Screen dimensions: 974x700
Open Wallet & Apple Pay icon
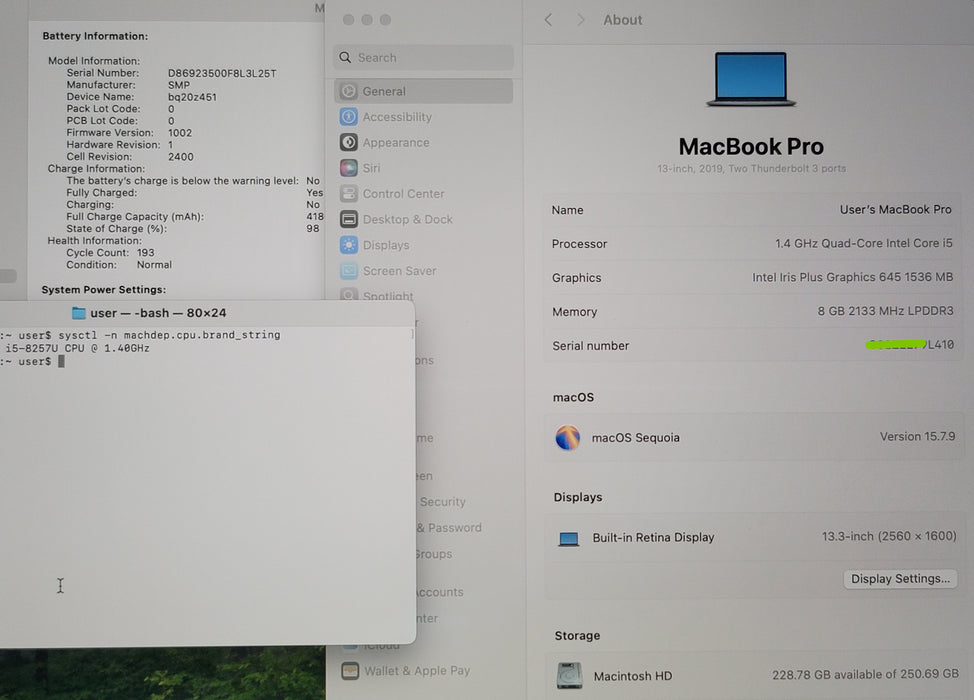350,671
